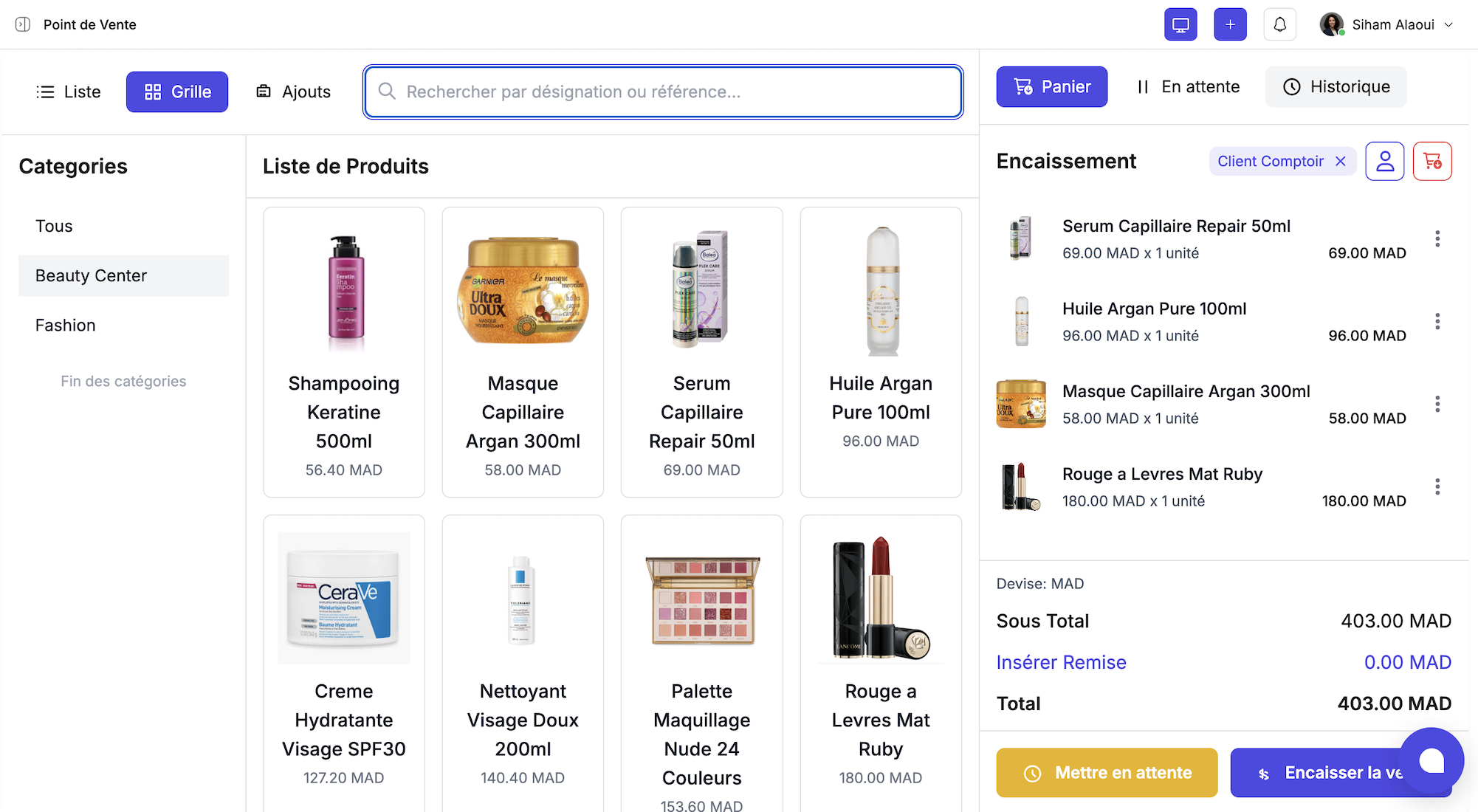Click the Insérer Remise link

(x=1061, y=662)
